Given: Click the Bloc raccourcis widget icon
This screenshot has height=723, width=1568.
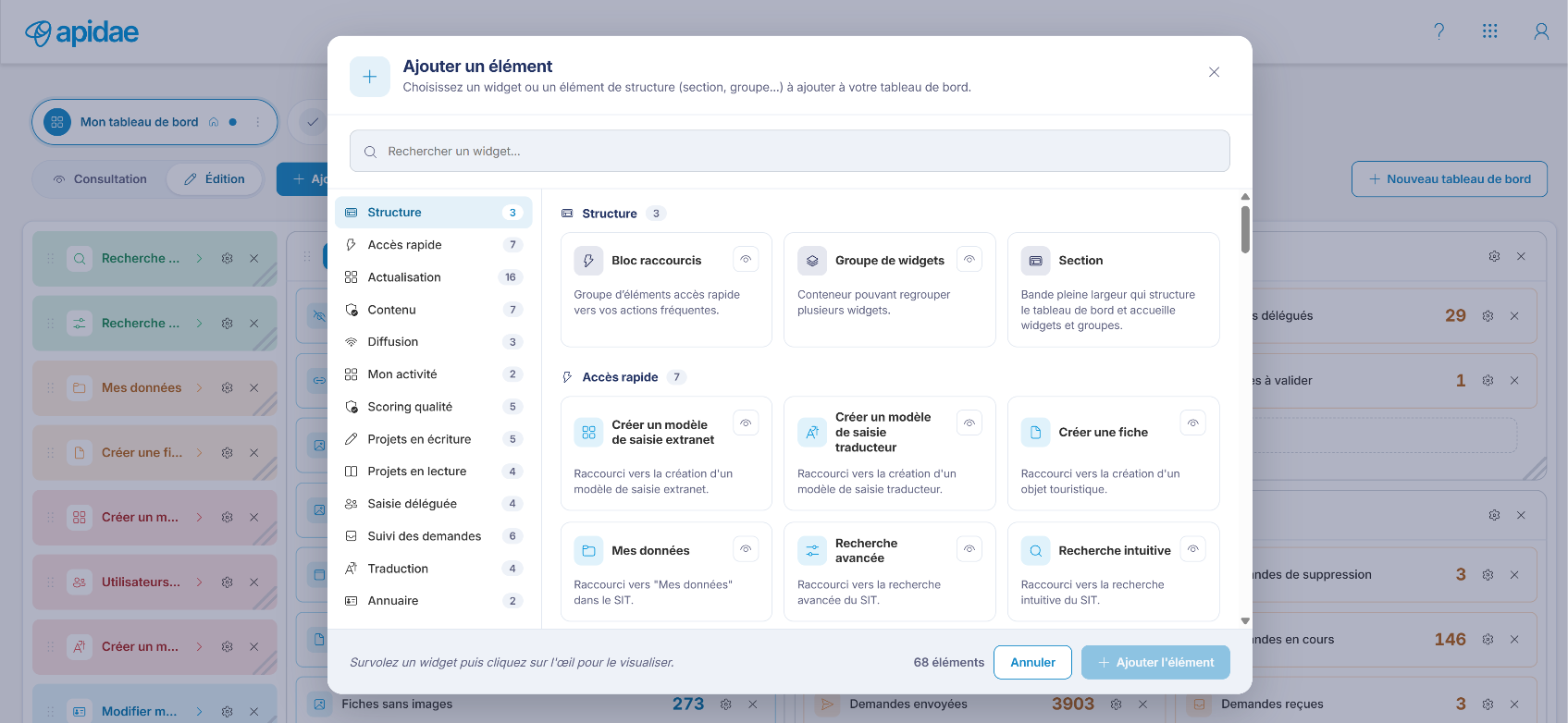Looking at the screenshot, I should (x=588, y=261).
